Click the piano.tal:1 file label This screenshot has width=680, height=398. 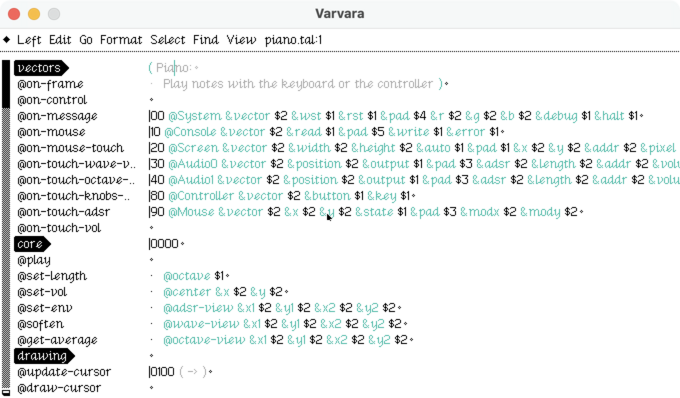(x=294, y=40)
